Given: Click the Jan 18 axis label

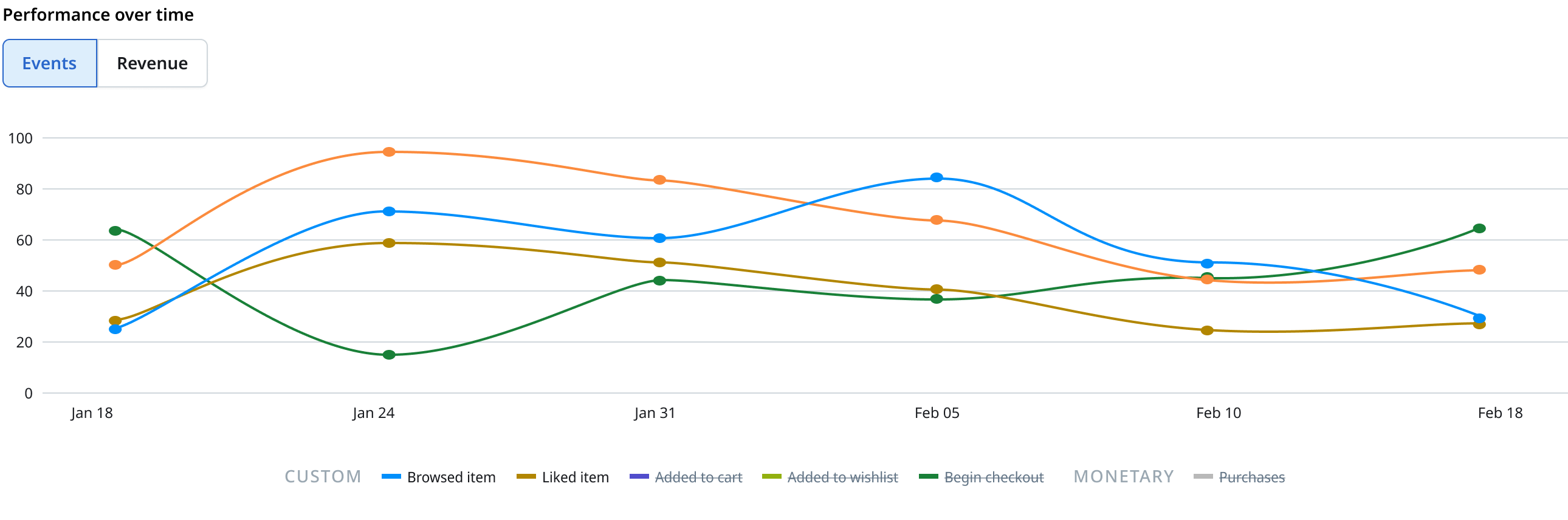Looking at the screenshot, I should [x=92, y=413].
